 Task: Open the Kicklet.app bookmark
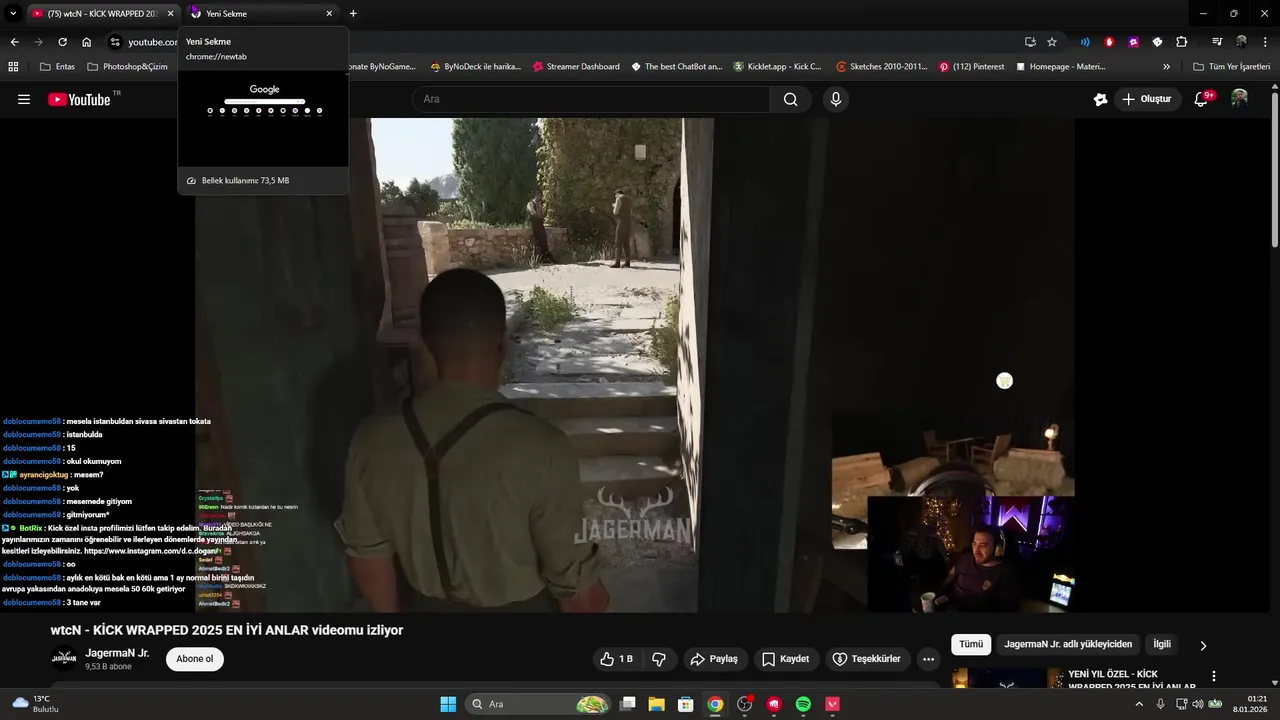[777, 67]
